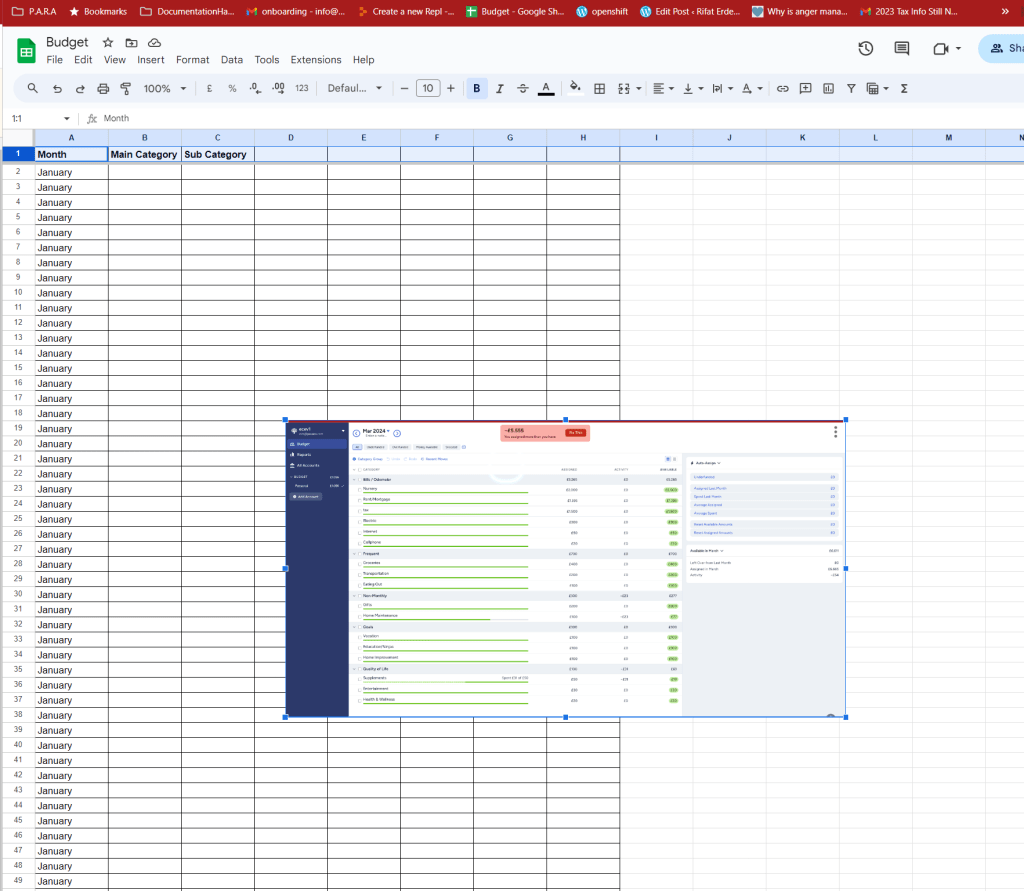Screen dimensions: 1024x891
Task: Format cells as currency (£)
Action: click(x=209, y=88)
